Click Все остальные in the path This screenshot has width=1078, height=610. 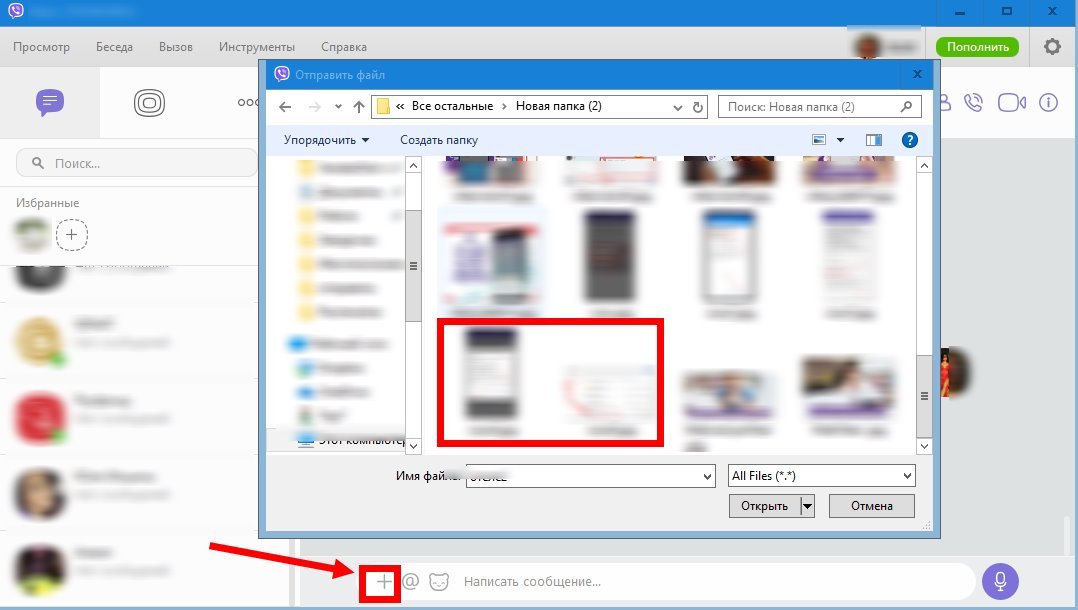pos(452,107)
